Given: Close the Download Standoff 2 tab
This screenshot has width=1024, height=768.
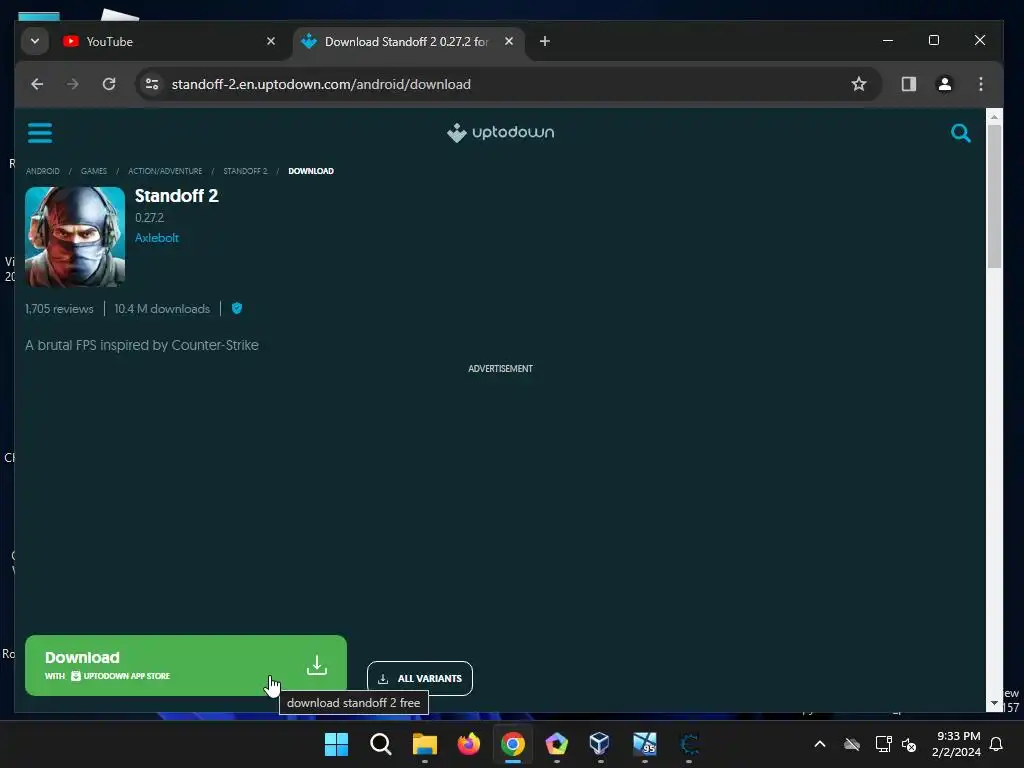Looking at the screenshot, I should pyautogui.click(x=509, y=41).
